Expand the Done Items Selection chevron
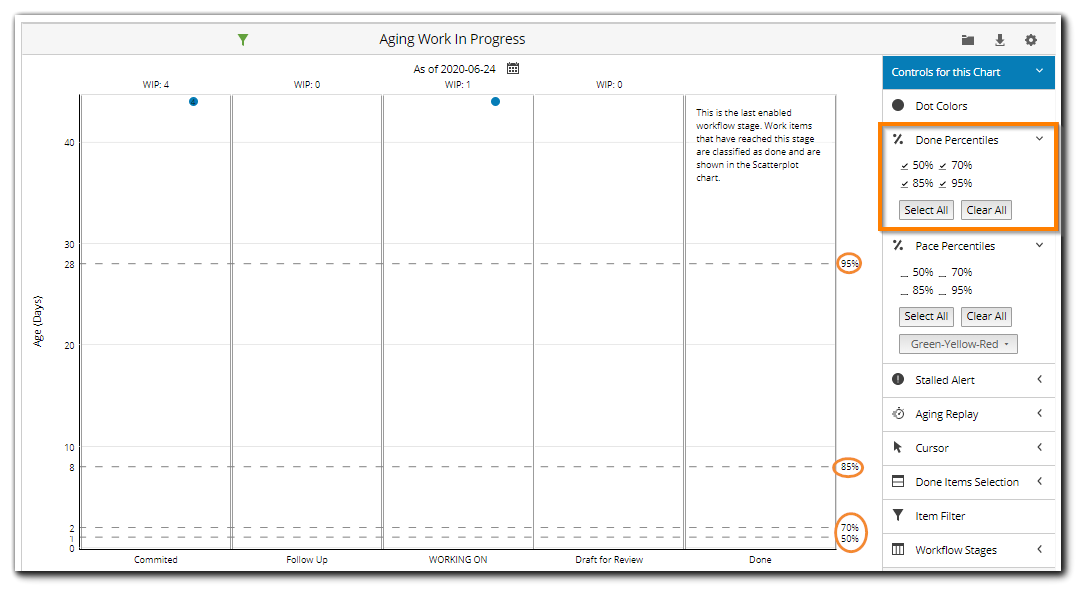The image size is (1088, 598). 1039,481
